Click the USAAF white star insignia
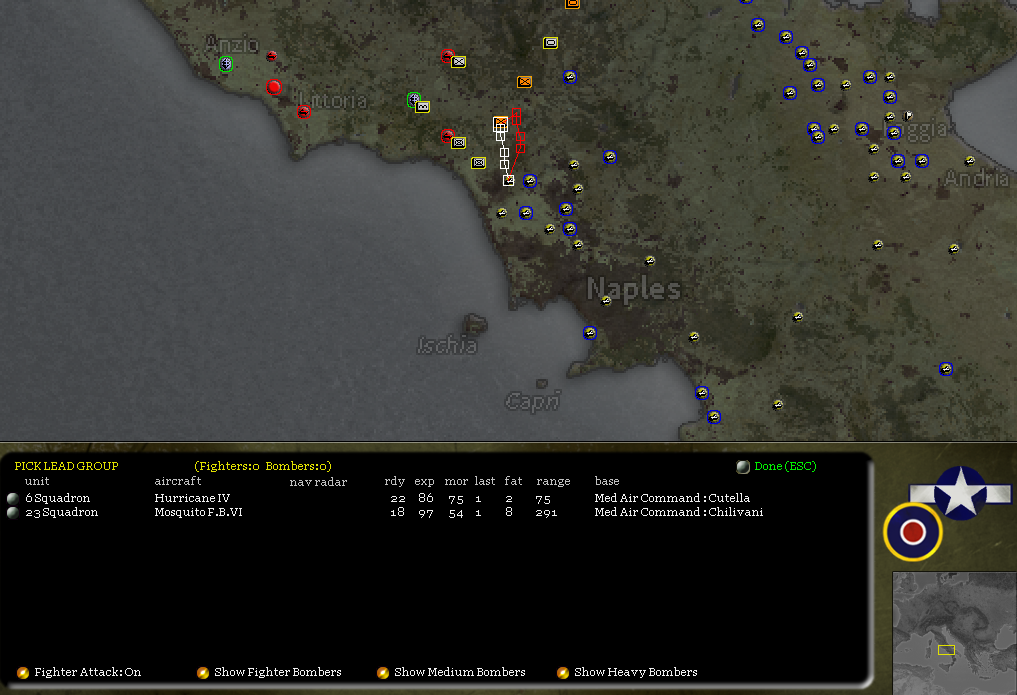Image resolution: width=1017 pixels, height=695 pixels. click(x=961, y=493)
